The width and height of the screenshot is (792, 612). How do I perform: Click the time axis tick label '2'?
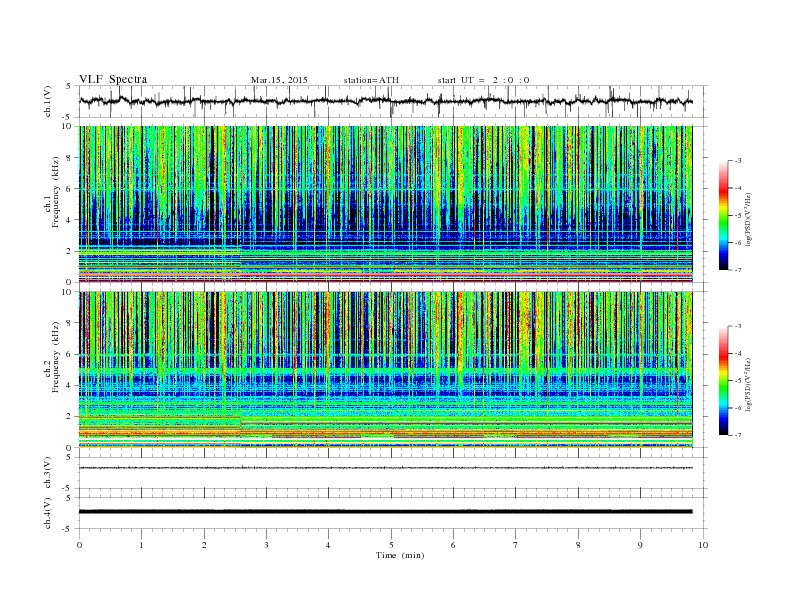(x=204, y=545)
